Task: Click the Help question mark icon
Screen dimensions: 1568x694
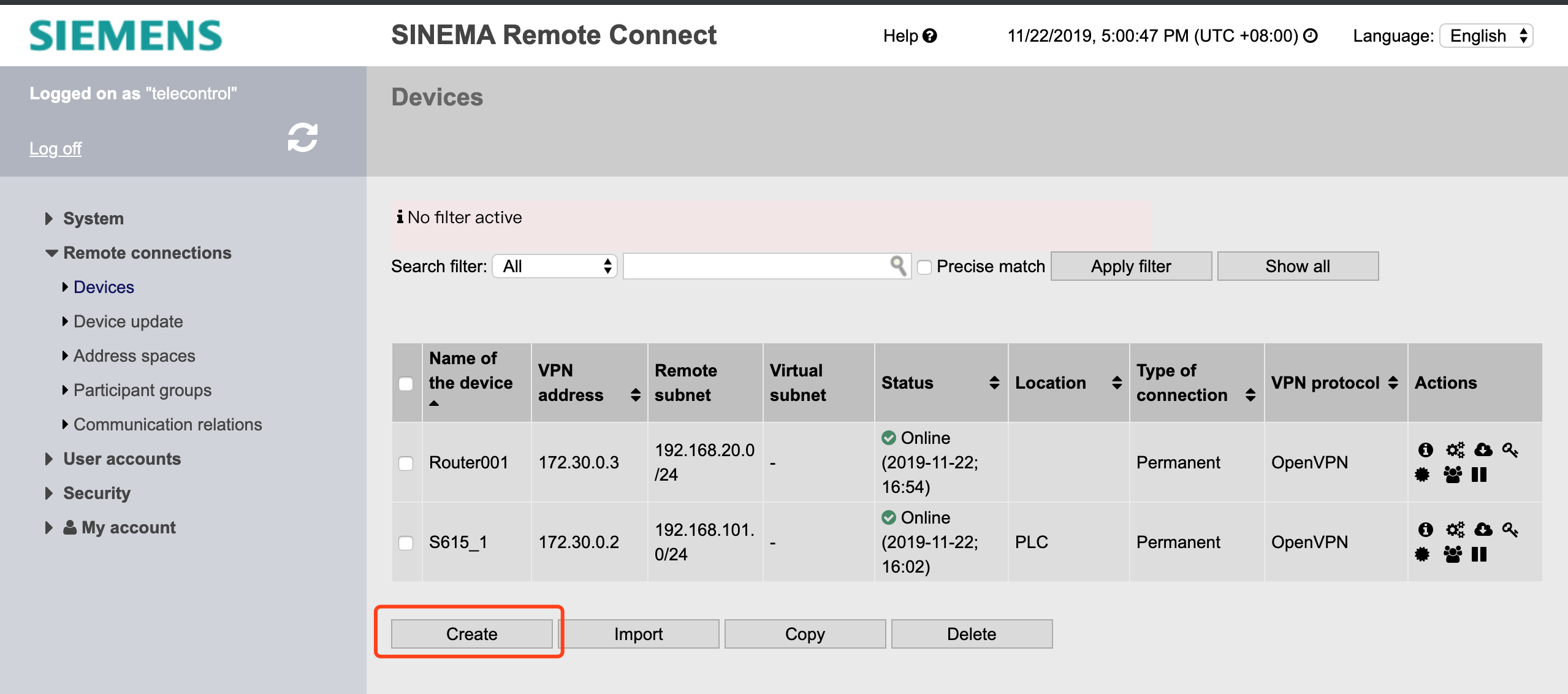Action: (930, 36)
